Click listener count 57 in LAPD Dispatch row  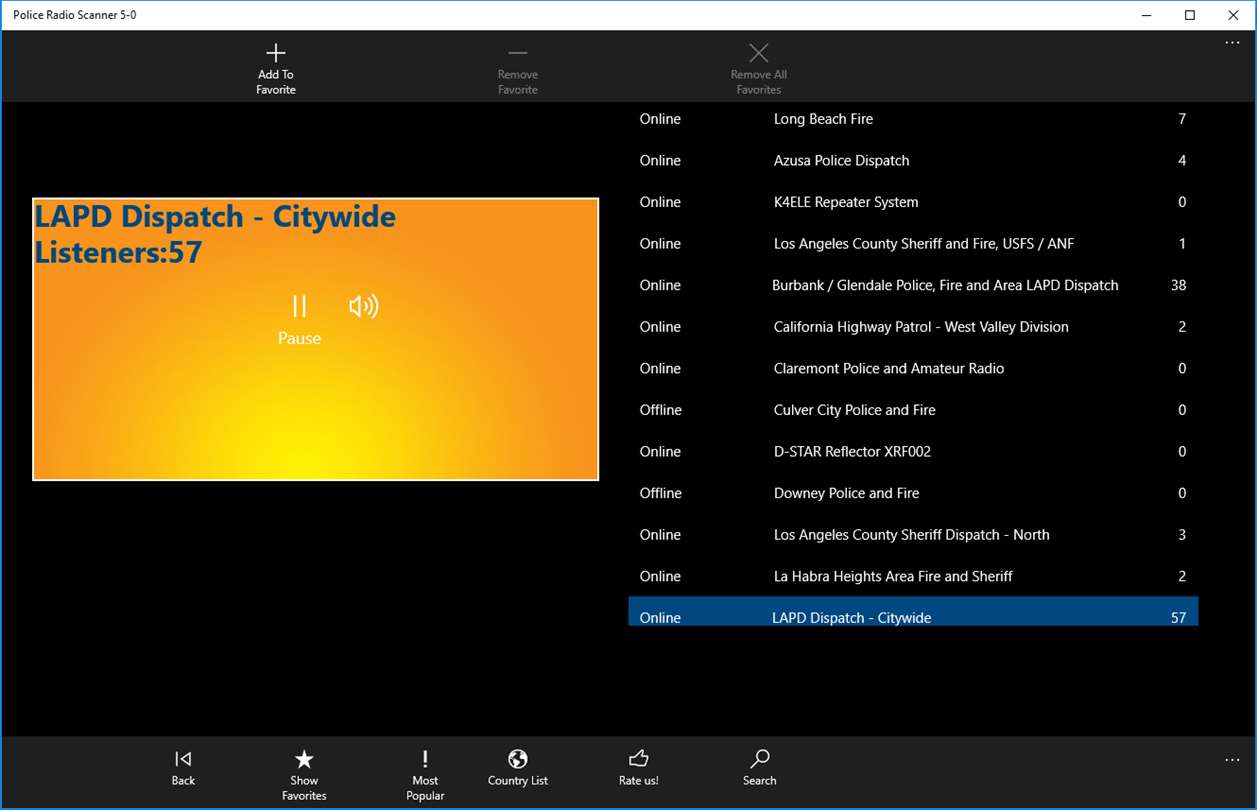tap(1178, 618)
